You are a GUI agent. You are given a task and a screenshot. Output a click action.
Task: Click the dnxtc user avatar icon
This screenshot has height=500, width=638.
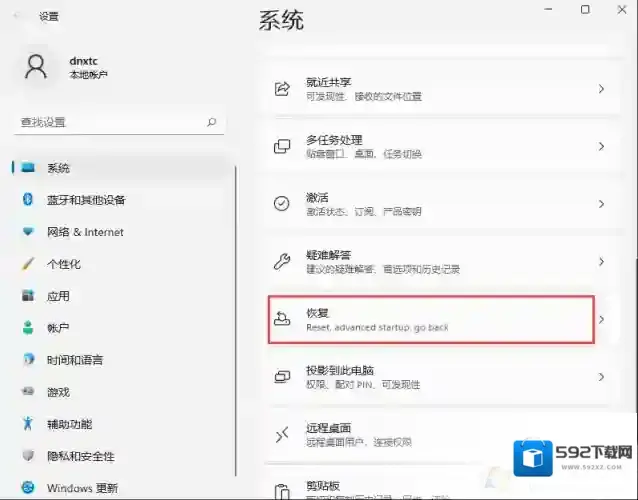[36, 67]
